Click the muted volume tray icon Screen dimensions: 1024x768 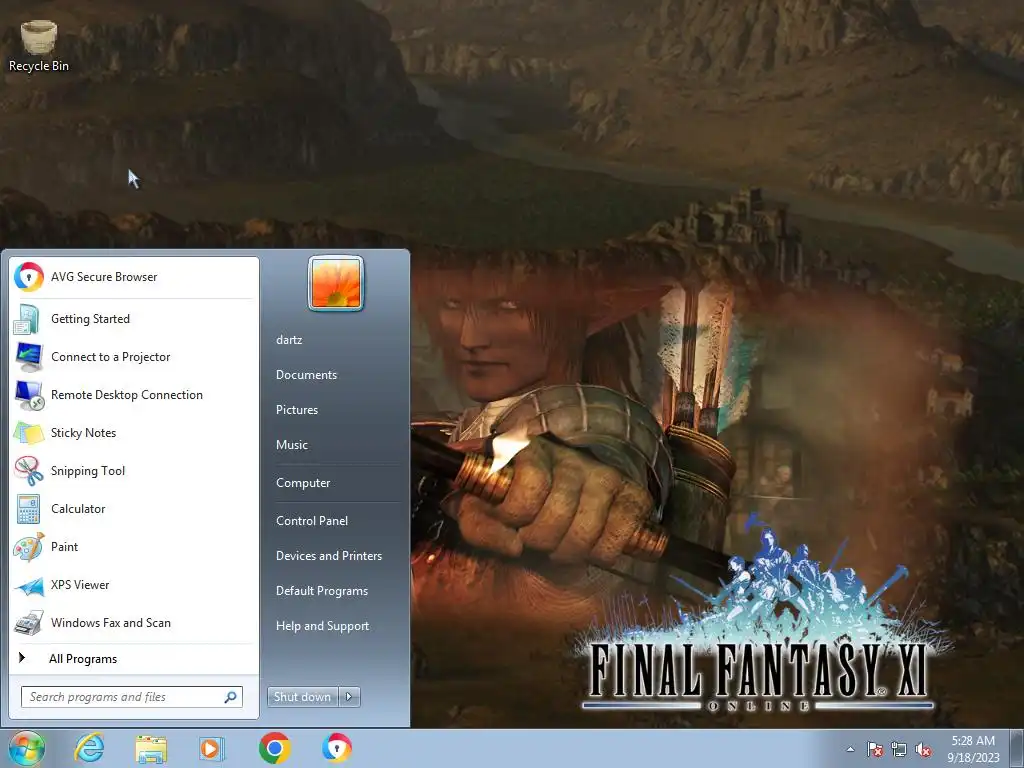(x=923, y=750)
